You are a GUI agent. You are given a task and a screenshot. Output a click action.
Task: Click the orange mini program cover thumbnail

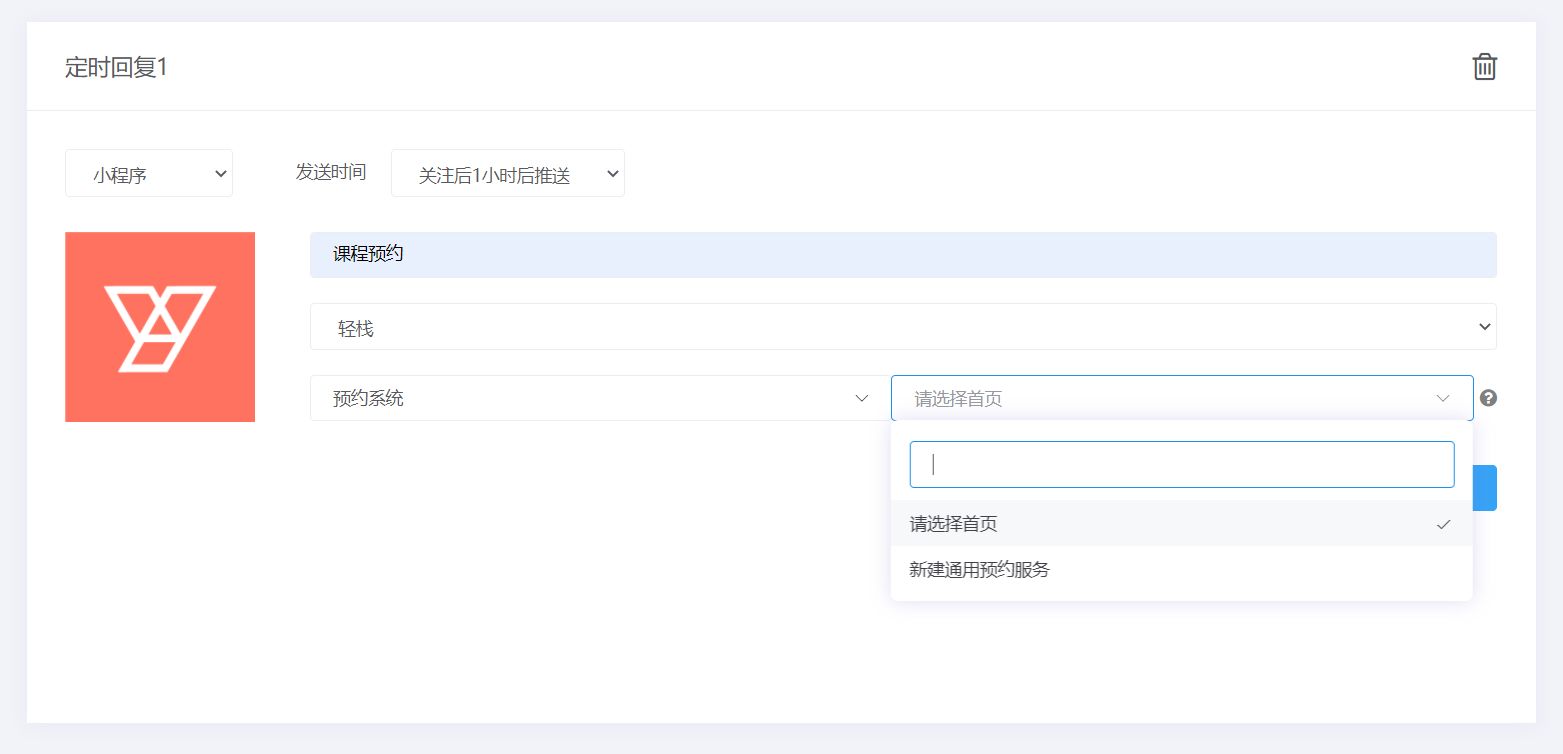tap(160, 327)
